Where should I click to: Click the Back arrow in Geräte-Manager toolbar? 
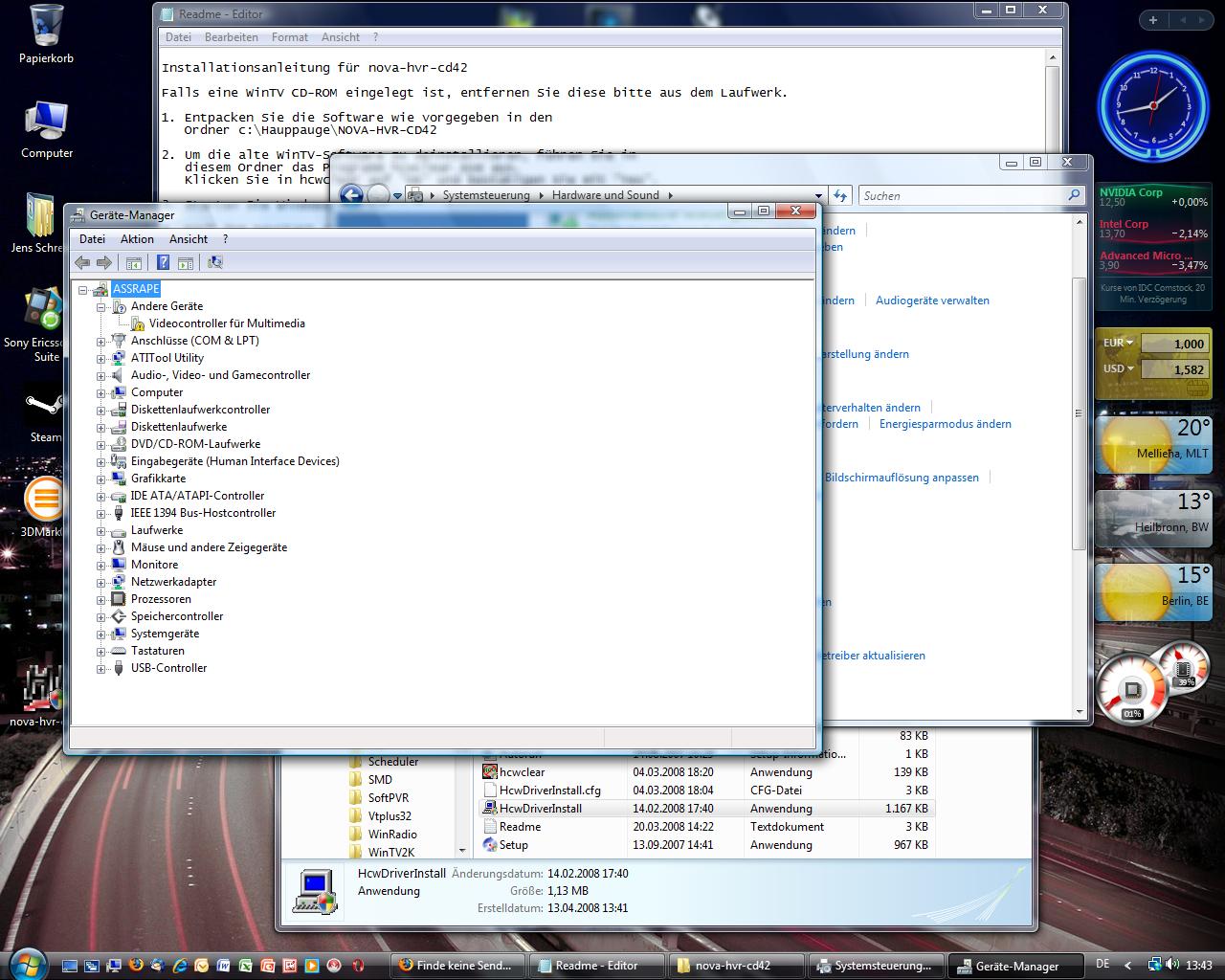[82, 262]
